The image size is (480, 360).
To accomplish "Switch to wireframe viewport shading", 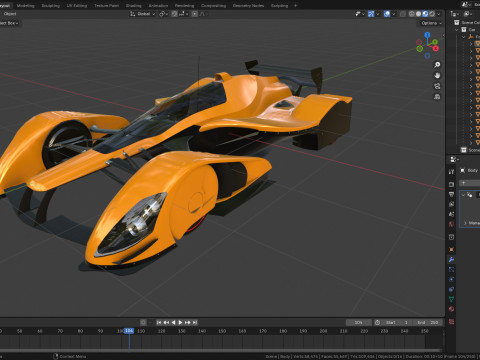I will [x=412, y=14].
